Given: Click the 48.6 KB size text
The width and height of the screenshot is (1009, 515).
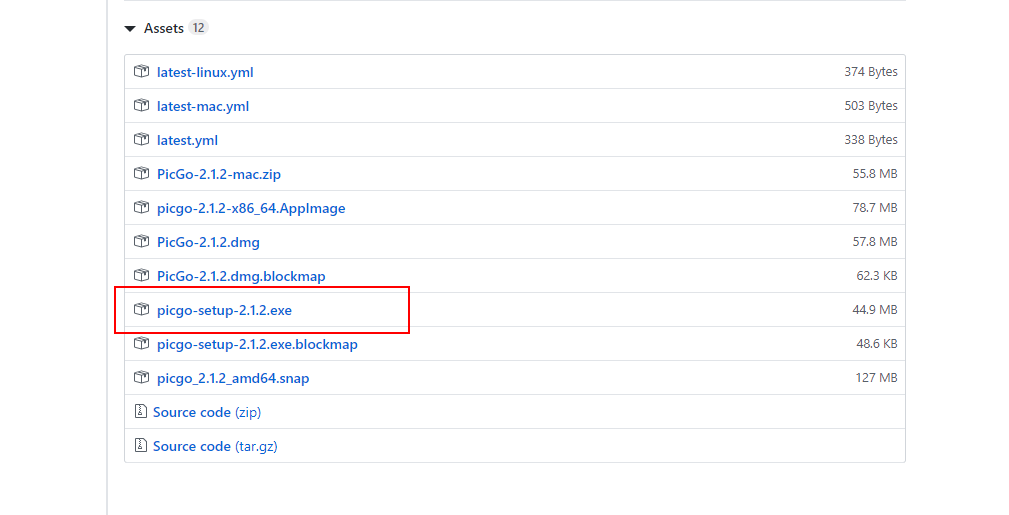Looking at the screenshot, I should pyautogui.click(x=876, y=344).
